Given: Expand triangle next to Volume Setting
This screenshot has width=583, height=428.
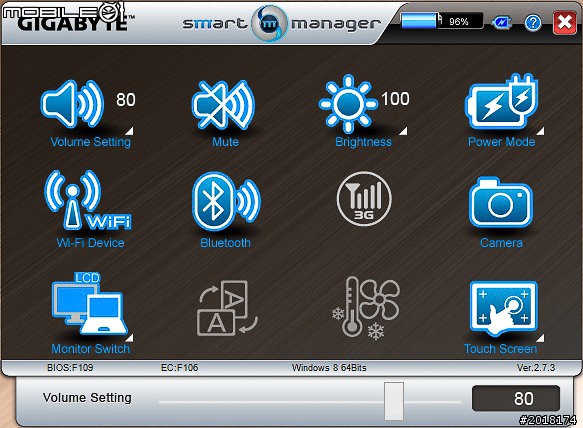Looking at the screenshot, I should [129, 131].
